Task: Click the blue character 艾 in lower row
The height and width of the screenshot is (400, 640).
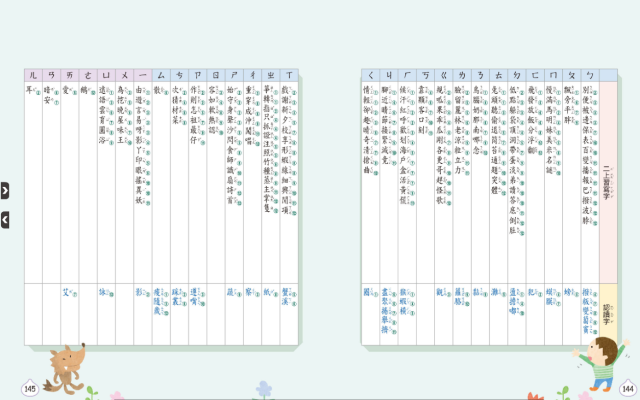Action: point(67,293)
